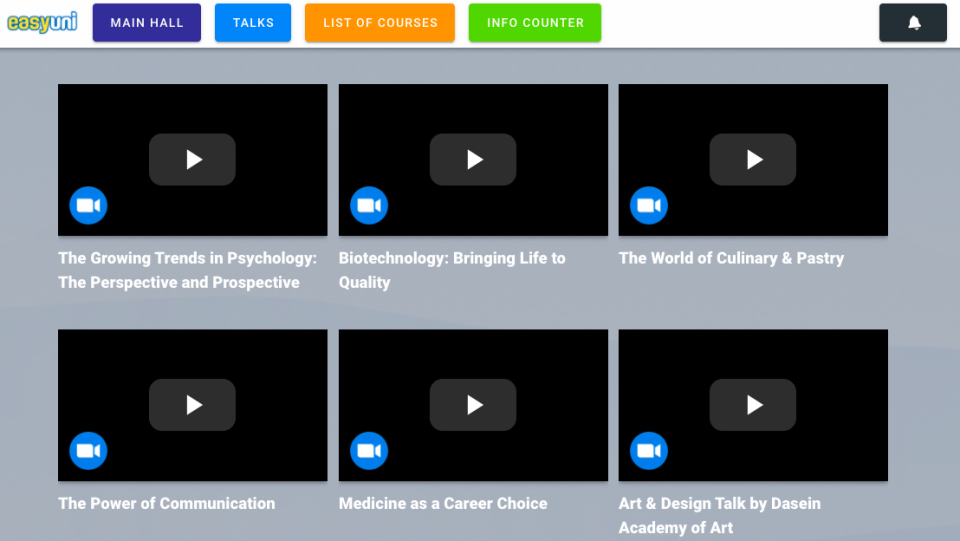Play the Medicine as a Career Choice video
This screenshot has height=541, width=960.
[x=473, y=405]
